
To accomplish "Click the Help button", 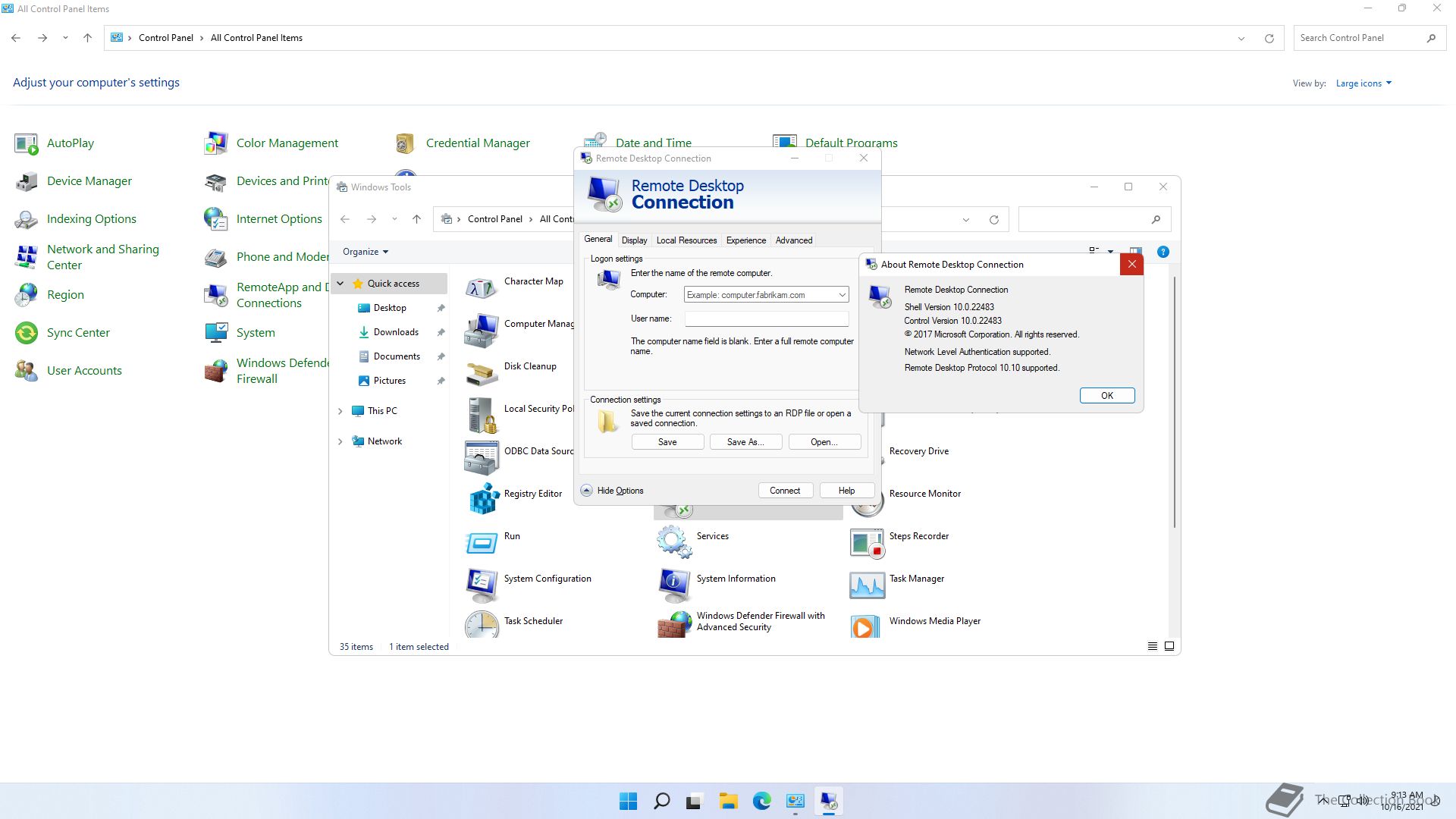I will (x=846, y=491).
